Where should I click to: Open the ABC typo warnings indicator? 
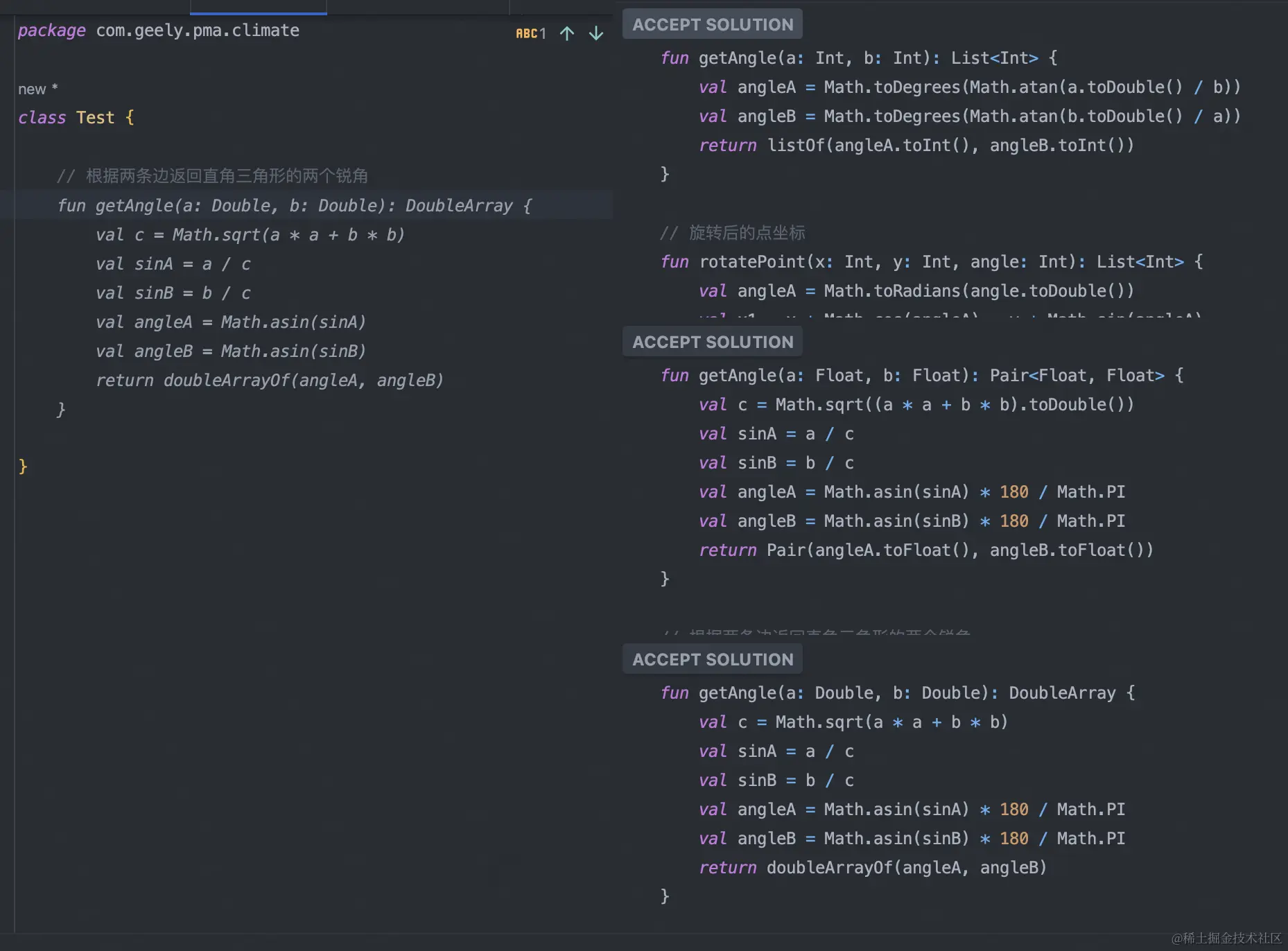click(x=530, y=33)
